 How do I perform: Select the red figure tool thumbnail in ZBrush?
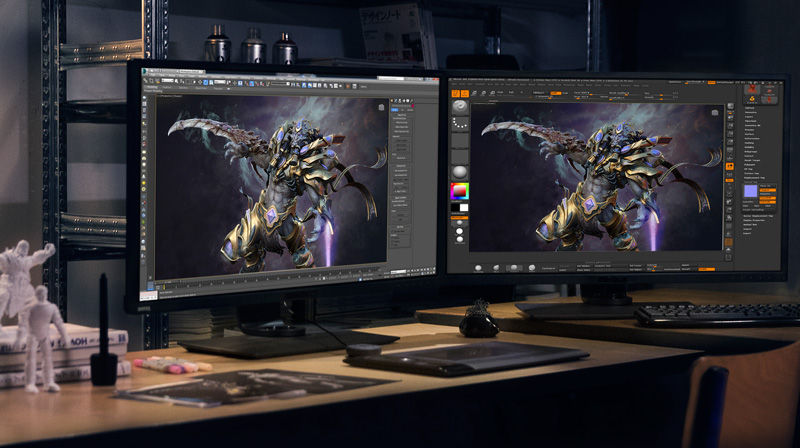tap(752, 89)
